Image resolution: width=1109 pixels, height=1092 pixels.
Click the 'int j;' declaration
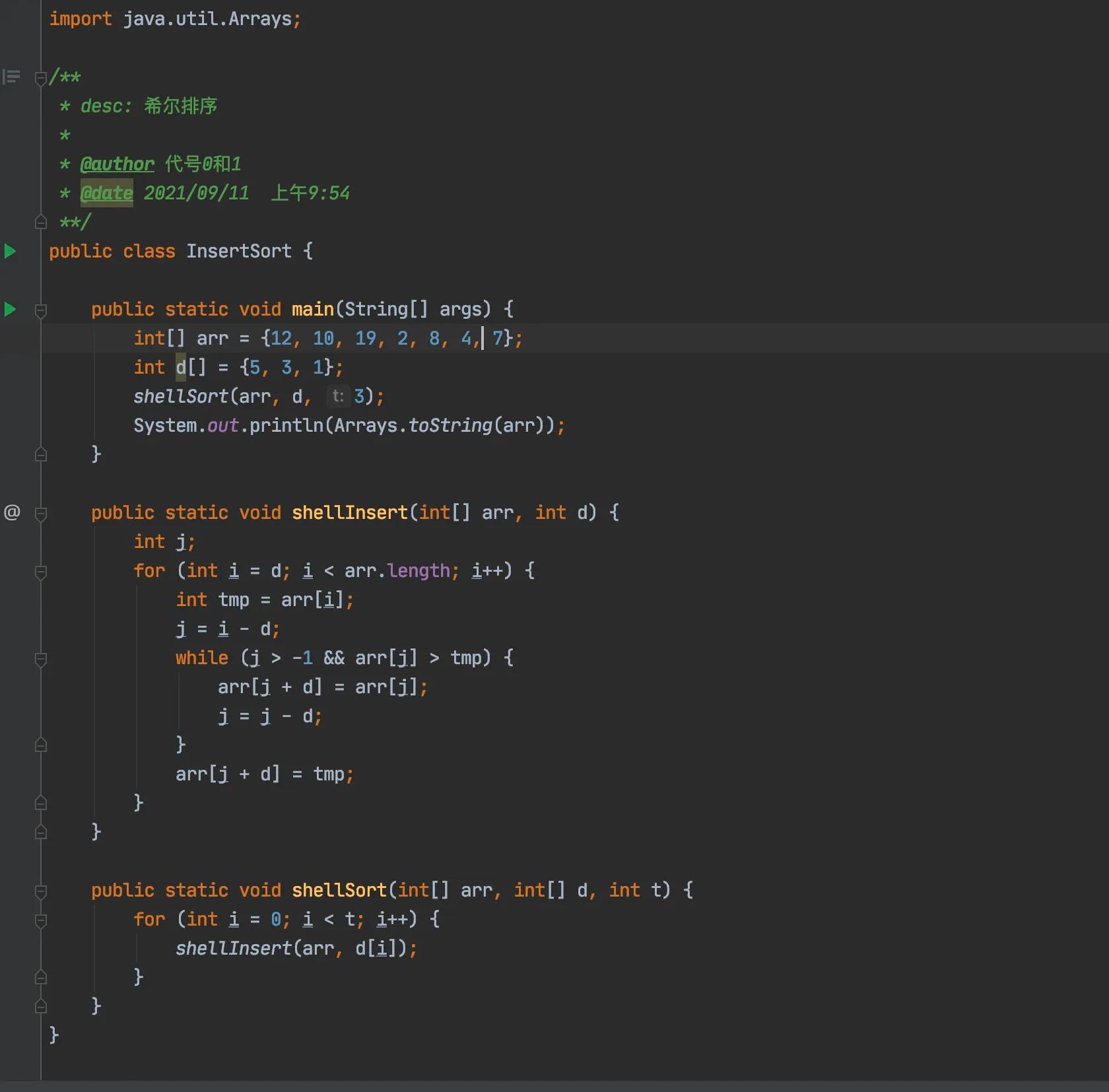[x=164, y=541]
